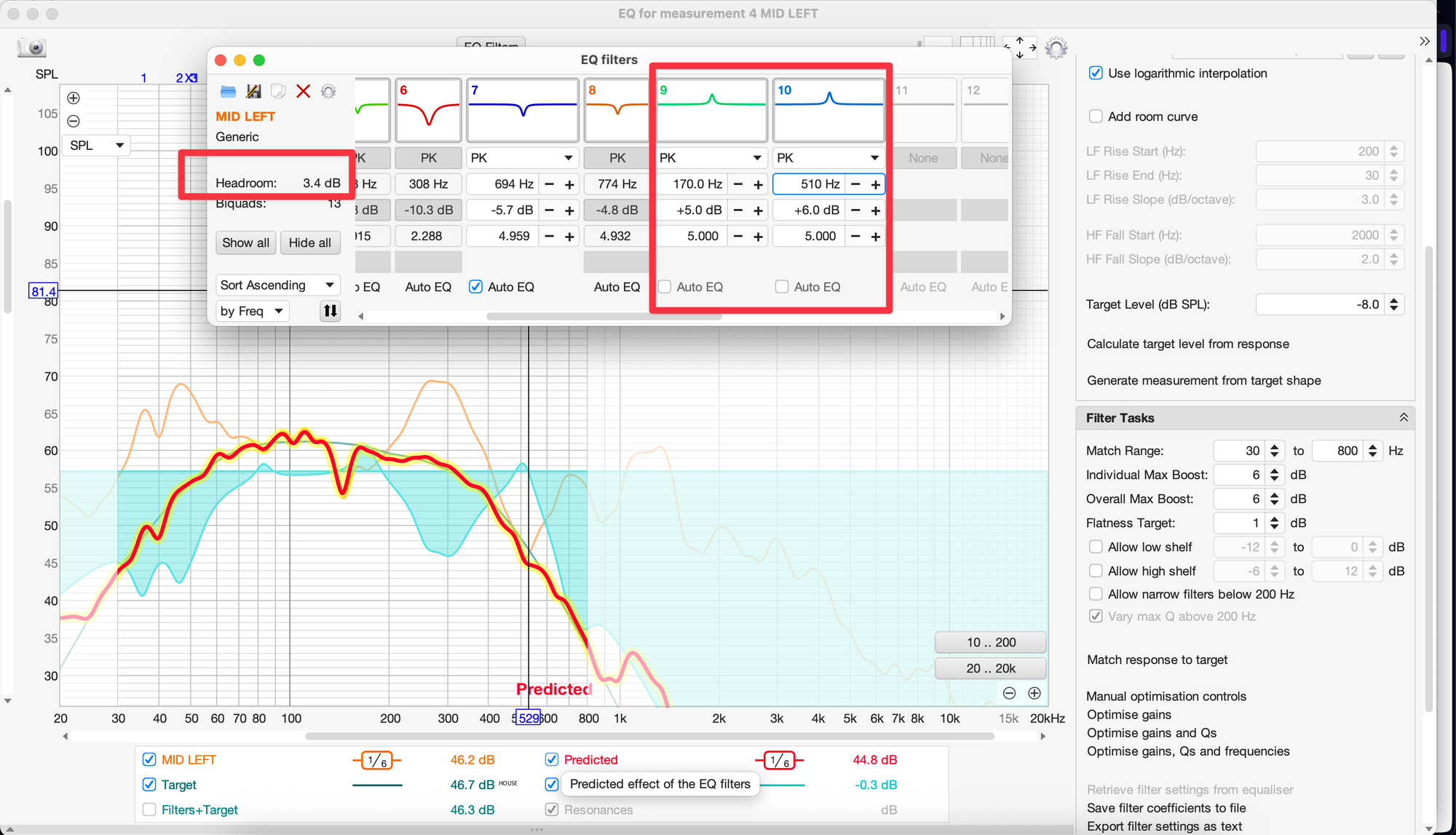This screenshot has height=835, width=1456.
Task: Click the red X delete filters icon
Action: click(x=304, y=92)
